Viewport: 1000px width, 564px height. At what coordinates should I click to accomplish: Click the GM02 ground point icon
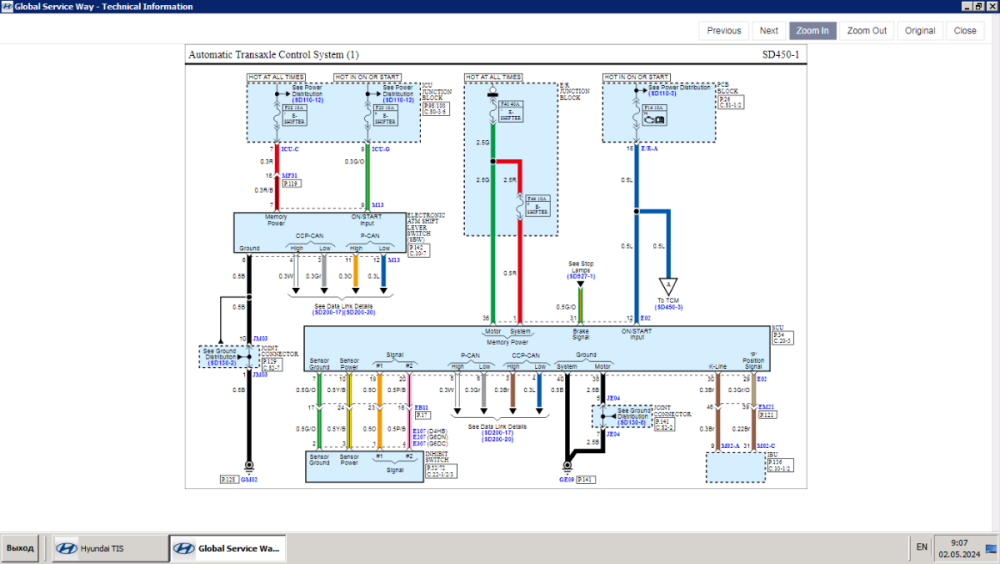click(x=250, y=466)
